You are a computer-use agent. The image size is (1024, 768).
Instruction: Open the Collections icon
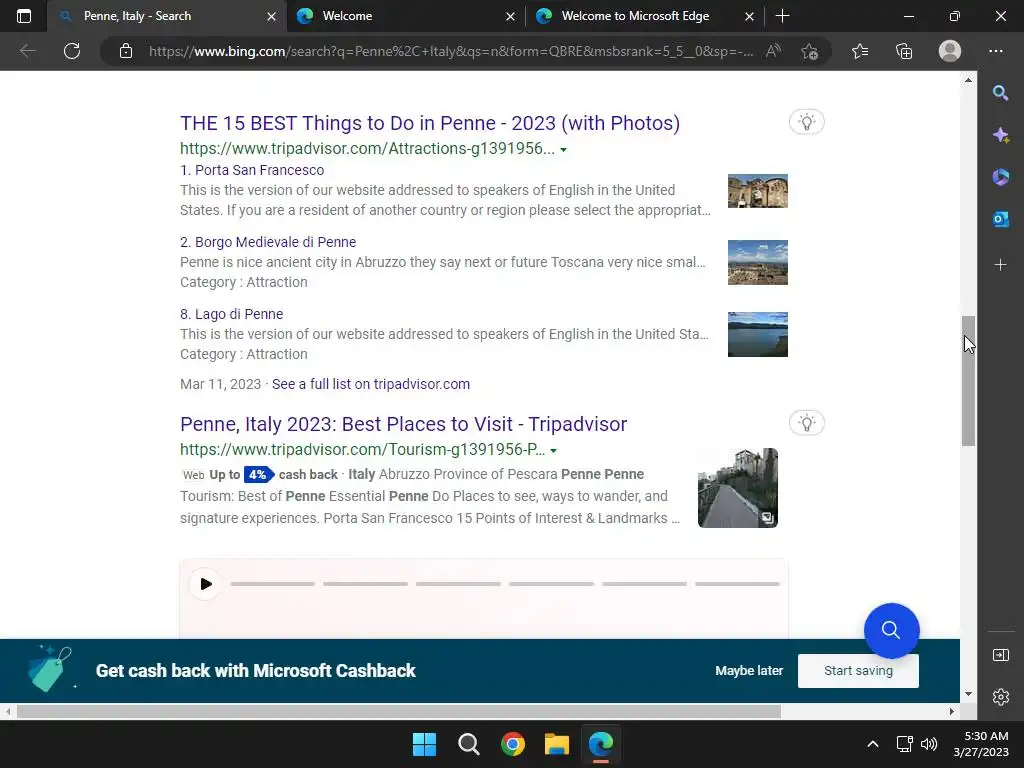pos(904,51)
